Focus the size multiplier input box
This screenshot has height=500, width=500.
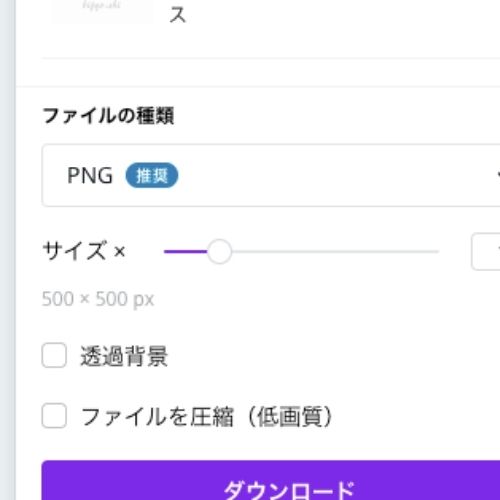coord(486,251)
